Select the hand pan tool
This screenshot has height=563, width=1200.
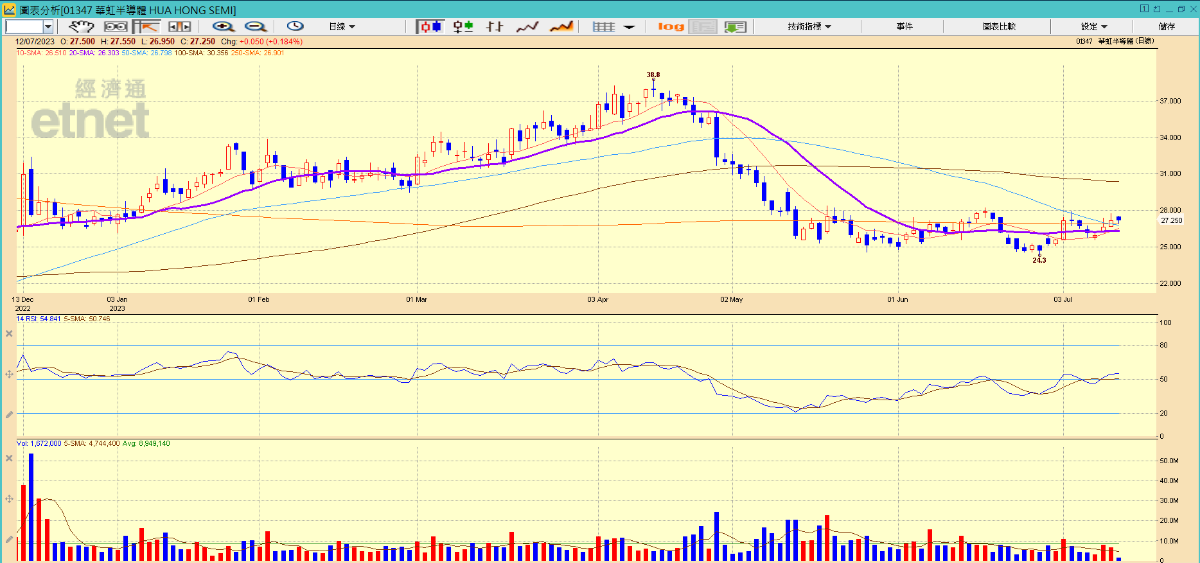80,26
